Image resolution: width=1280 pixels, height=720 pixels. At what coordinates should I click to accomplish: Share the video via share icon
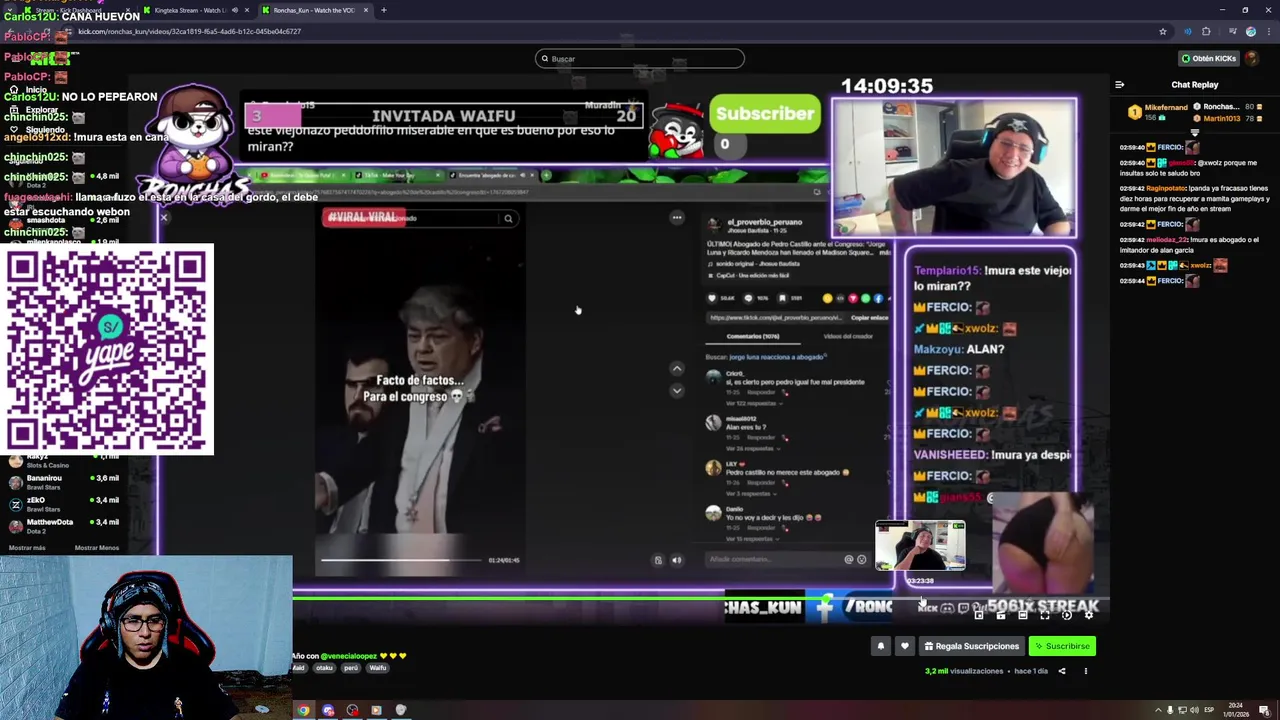point(1062,671)
